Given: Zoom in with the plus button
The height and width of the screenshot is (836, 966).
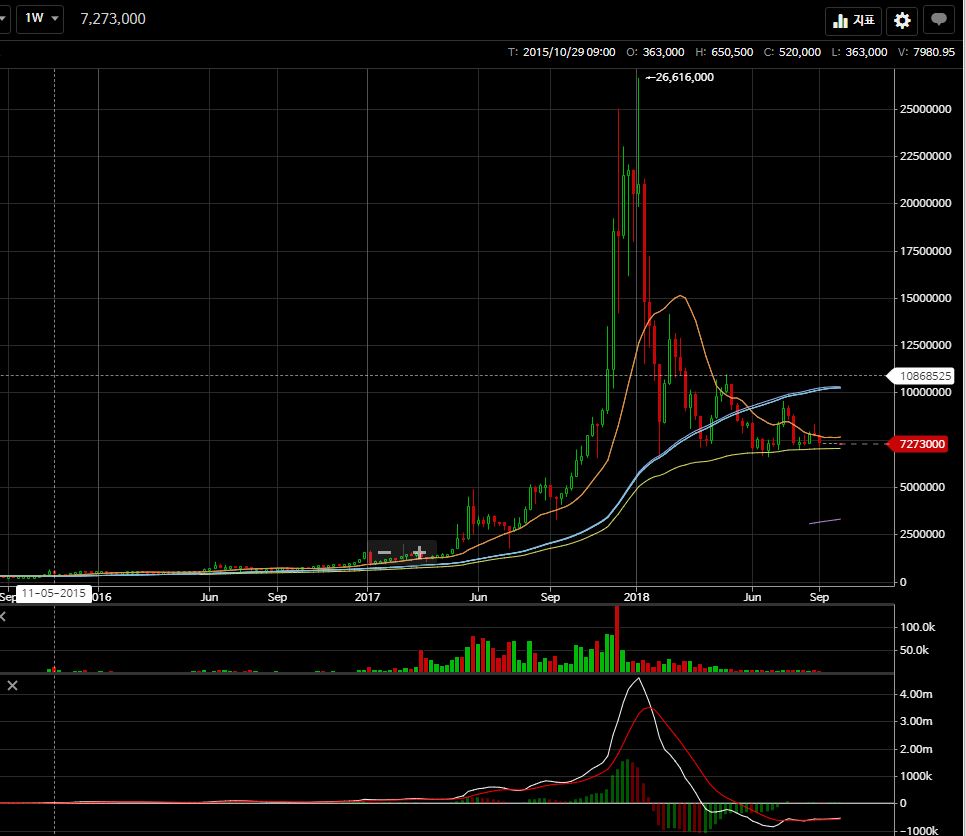Looking at the screenshot, I should pos(420,552).
